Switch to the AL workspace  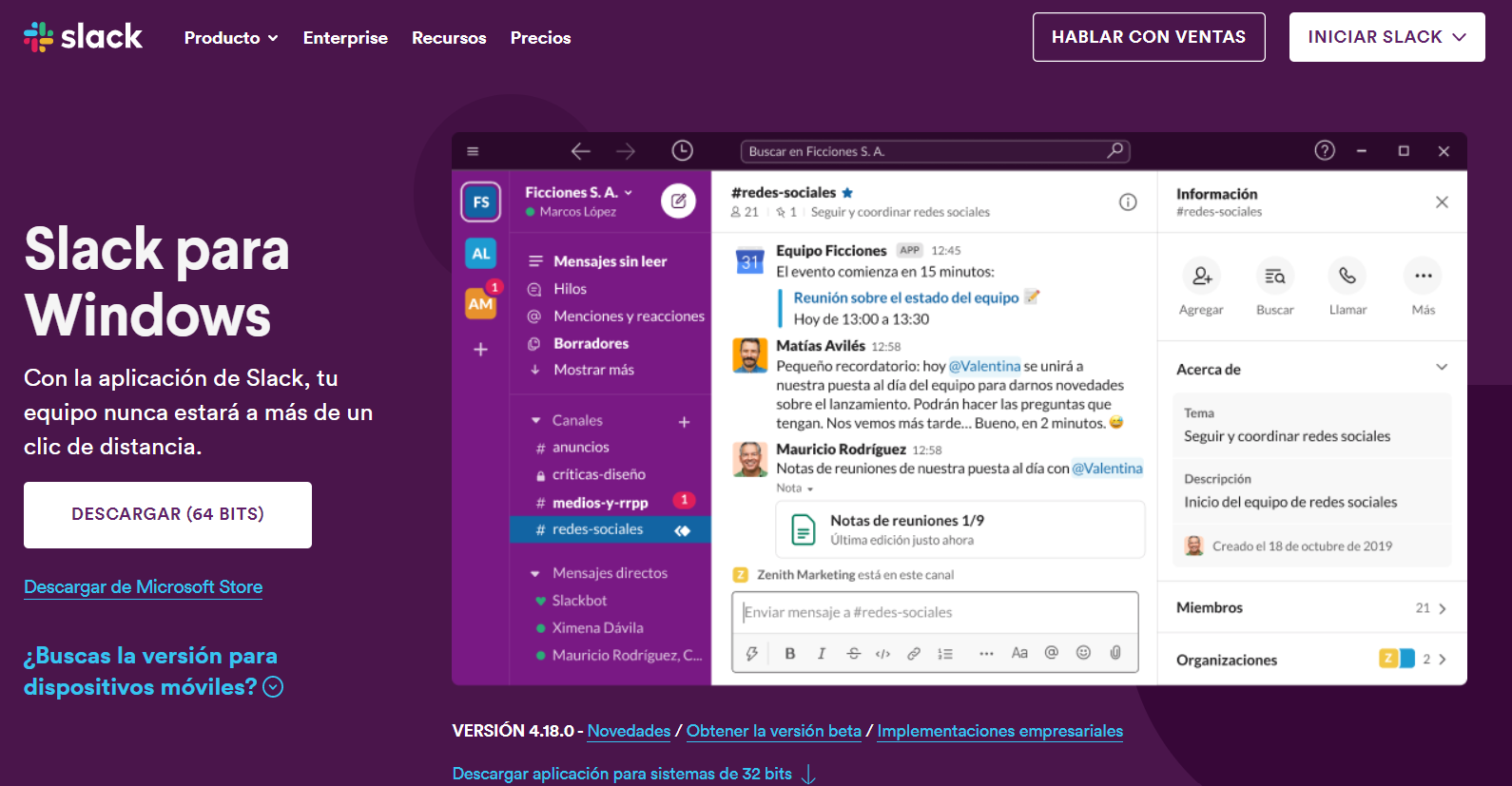tap(480, 254)
